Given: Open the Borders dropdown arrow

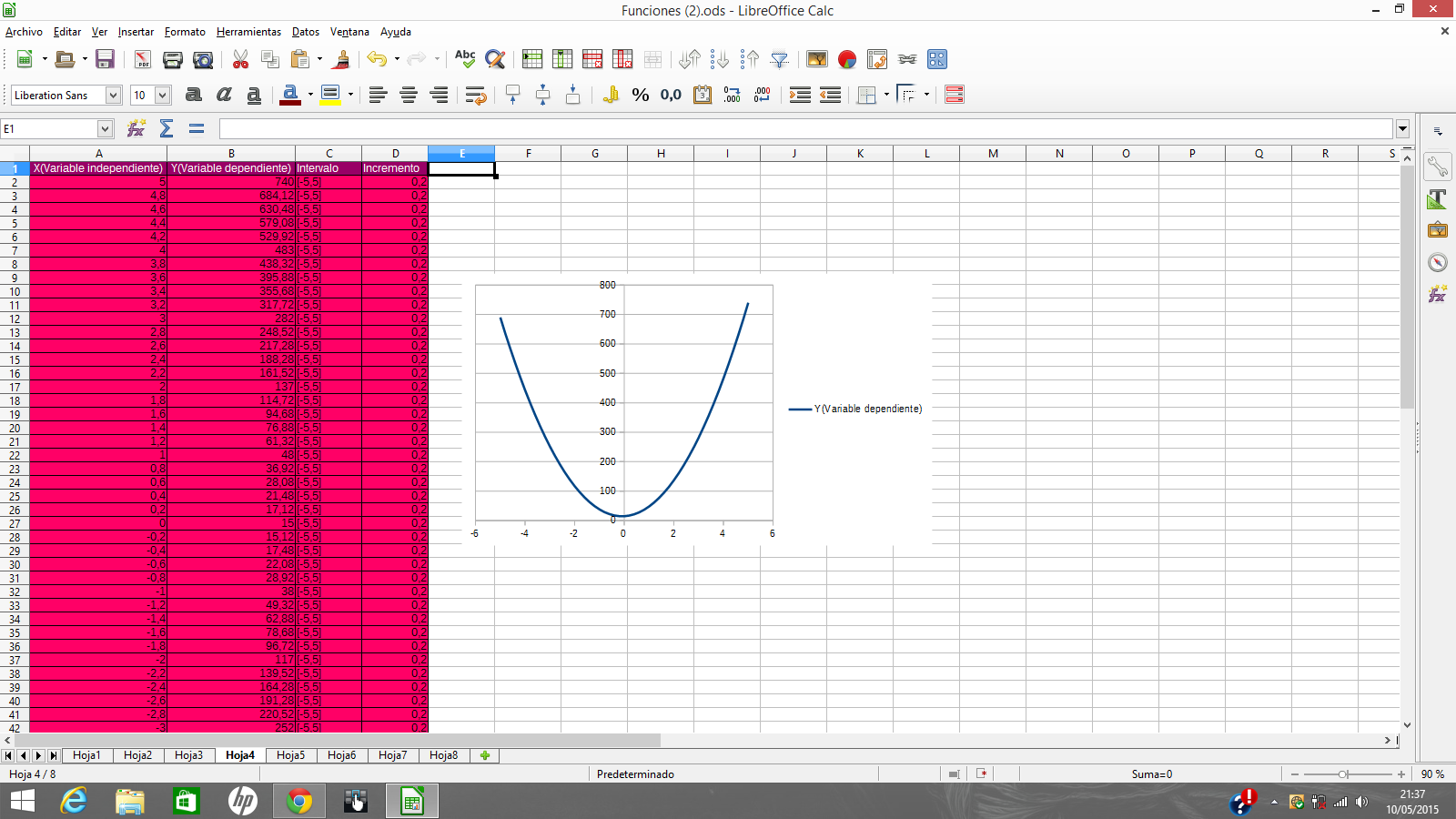Looking at the screenshot, I should pos(886,95).
